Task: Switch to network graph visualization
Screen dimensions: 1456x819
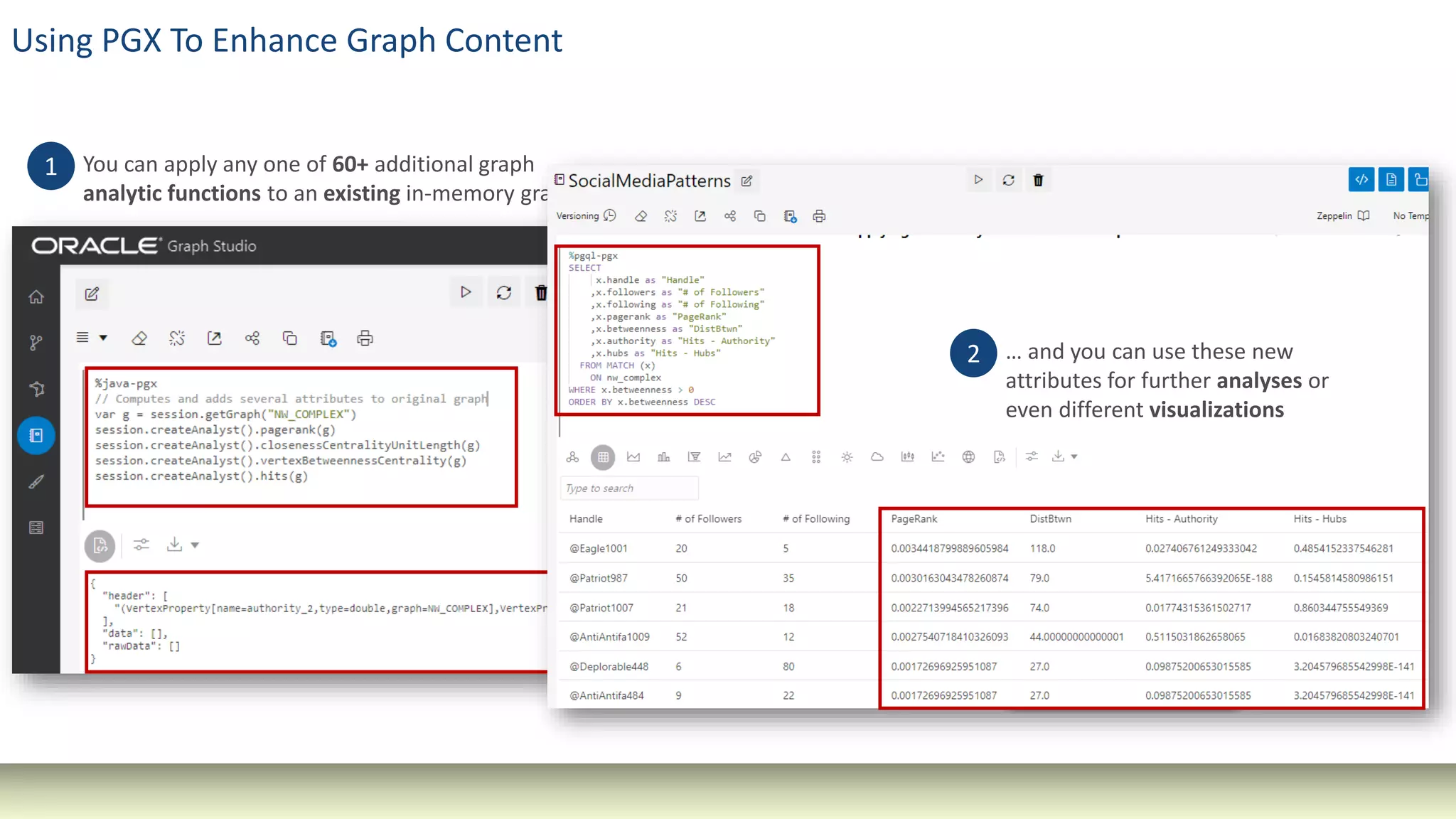Action: pos(572,457)
